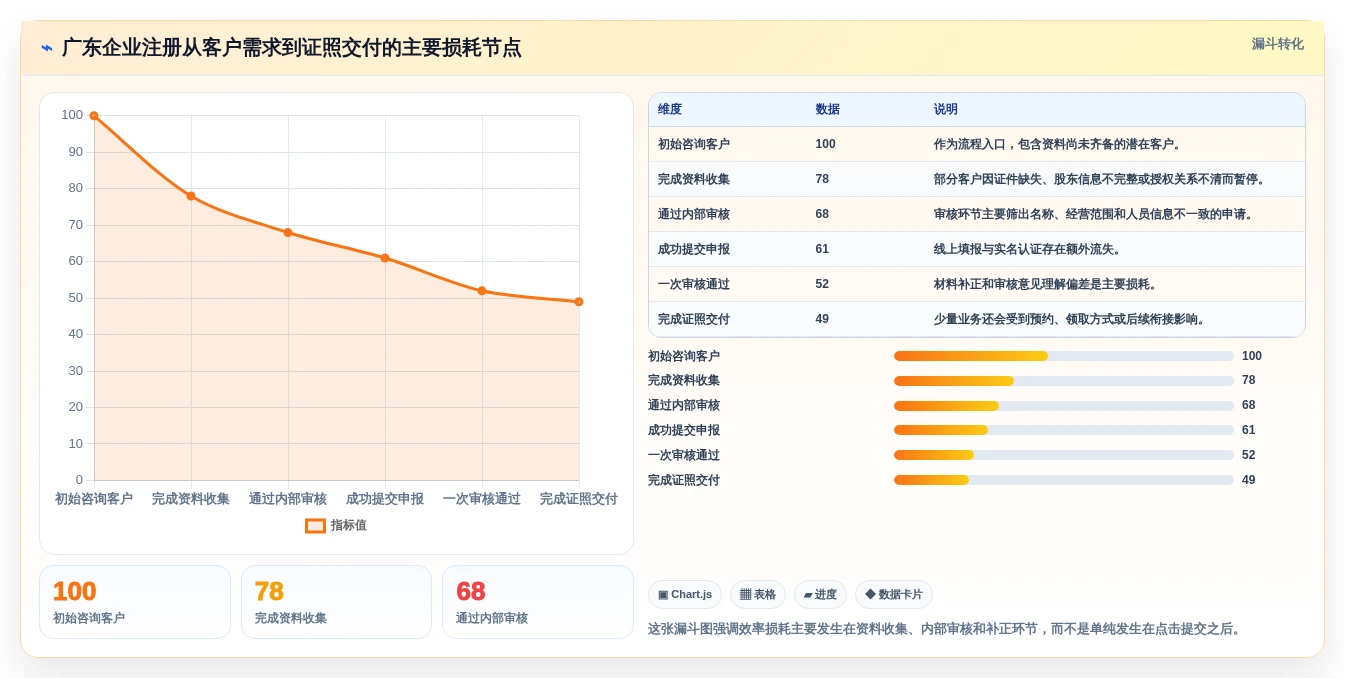Click the footer summary sentence about 漏斗图
Viewport: 1345px width, 678px height.
pos(946,629)
